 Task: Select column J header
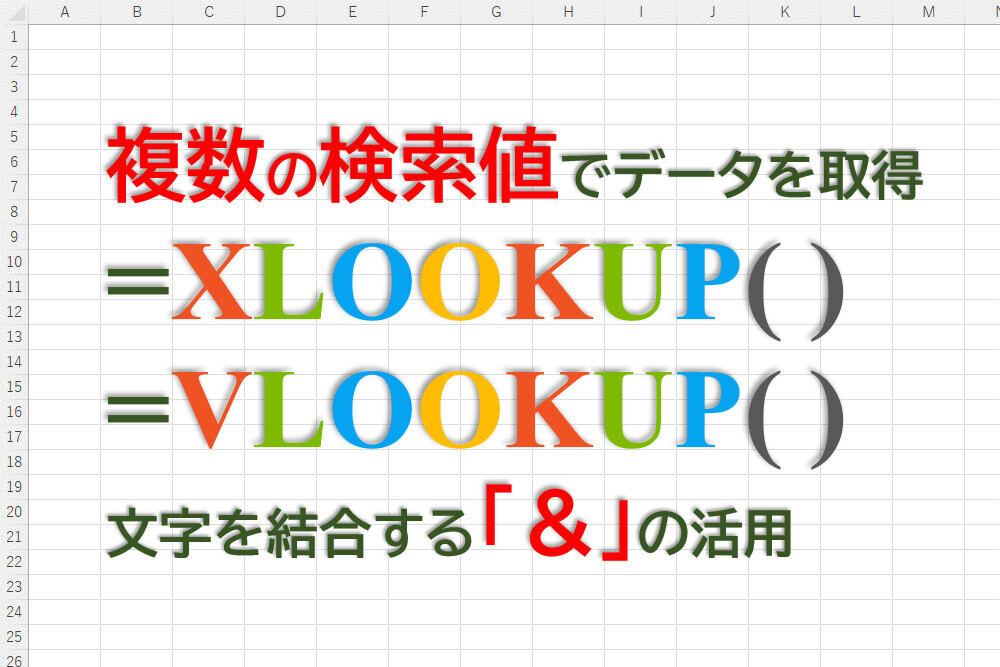coord(713,12)
